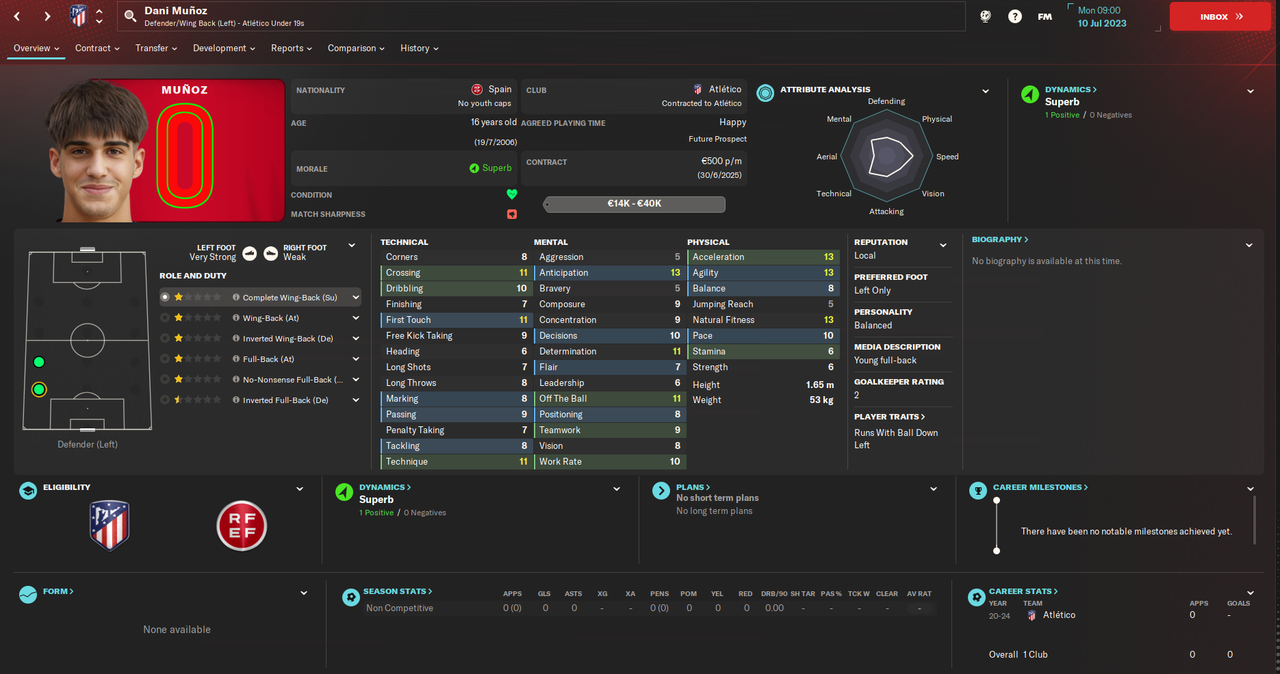Screen dimensions: 1280x674
Task: Open the Overview tab menu
Action: pyautogui.click(x=36, y=48)
